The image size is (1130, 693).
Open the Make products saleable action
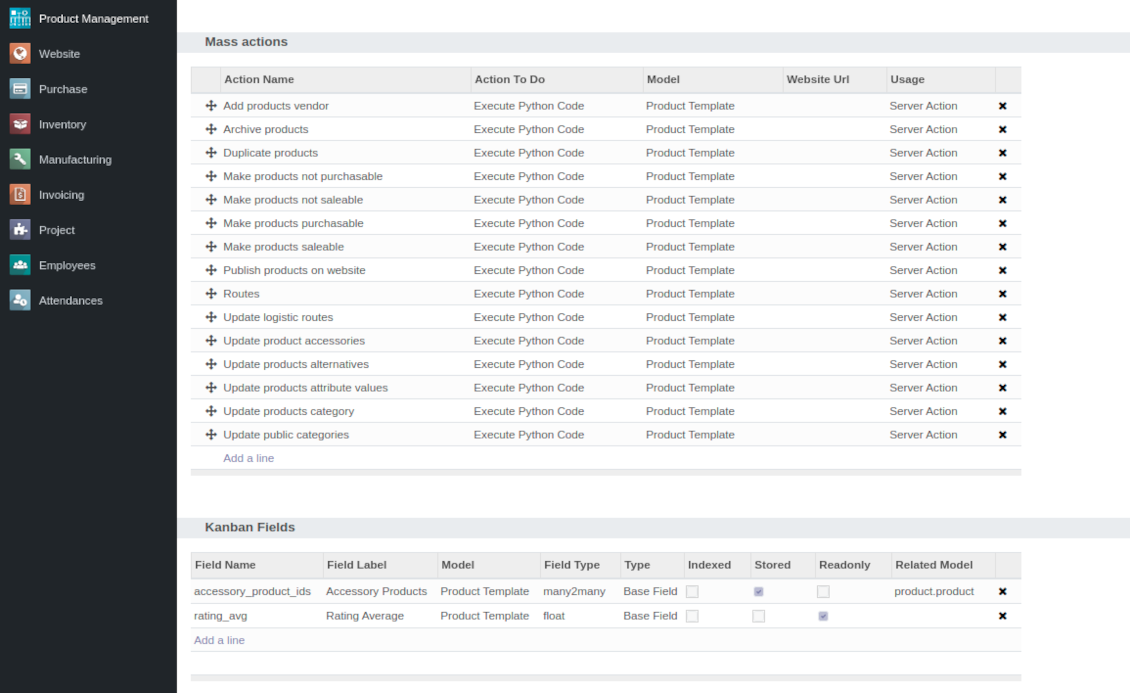coord(283,247)
